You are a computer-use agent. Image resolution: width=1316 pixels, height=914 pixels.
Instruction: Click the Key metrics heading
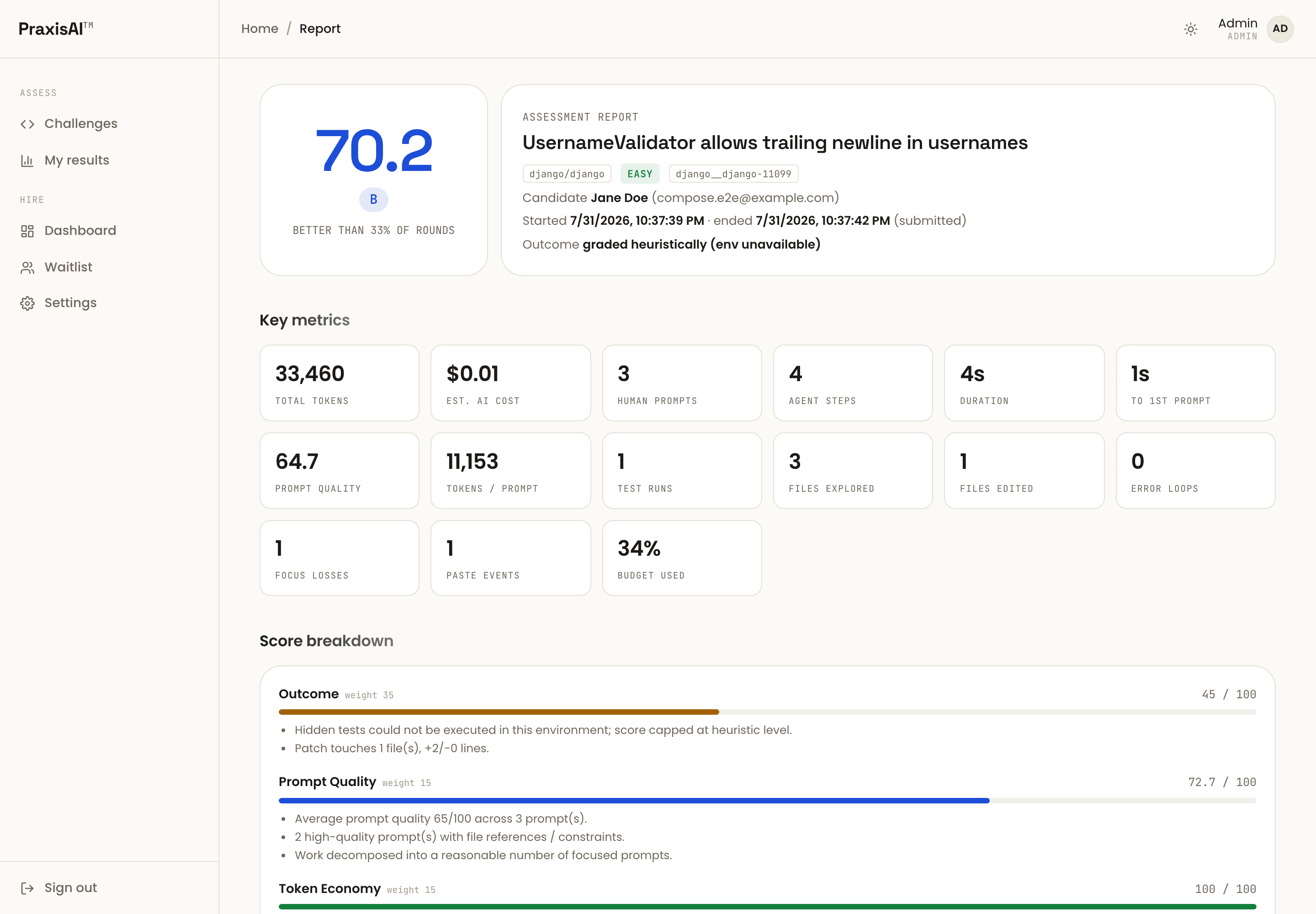304,320
